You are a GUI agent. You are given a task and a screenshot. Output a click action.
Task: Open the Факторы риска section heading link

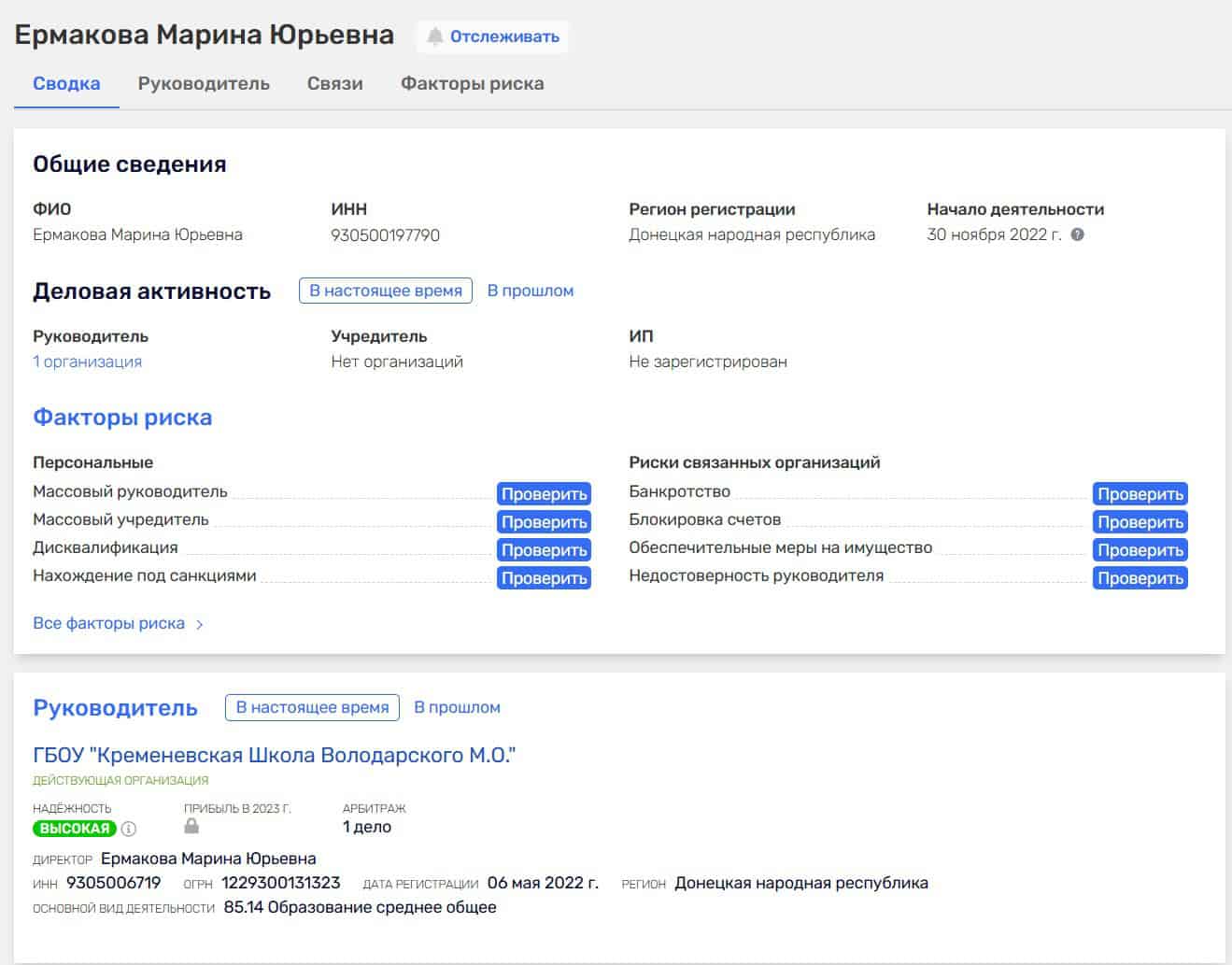122,417
